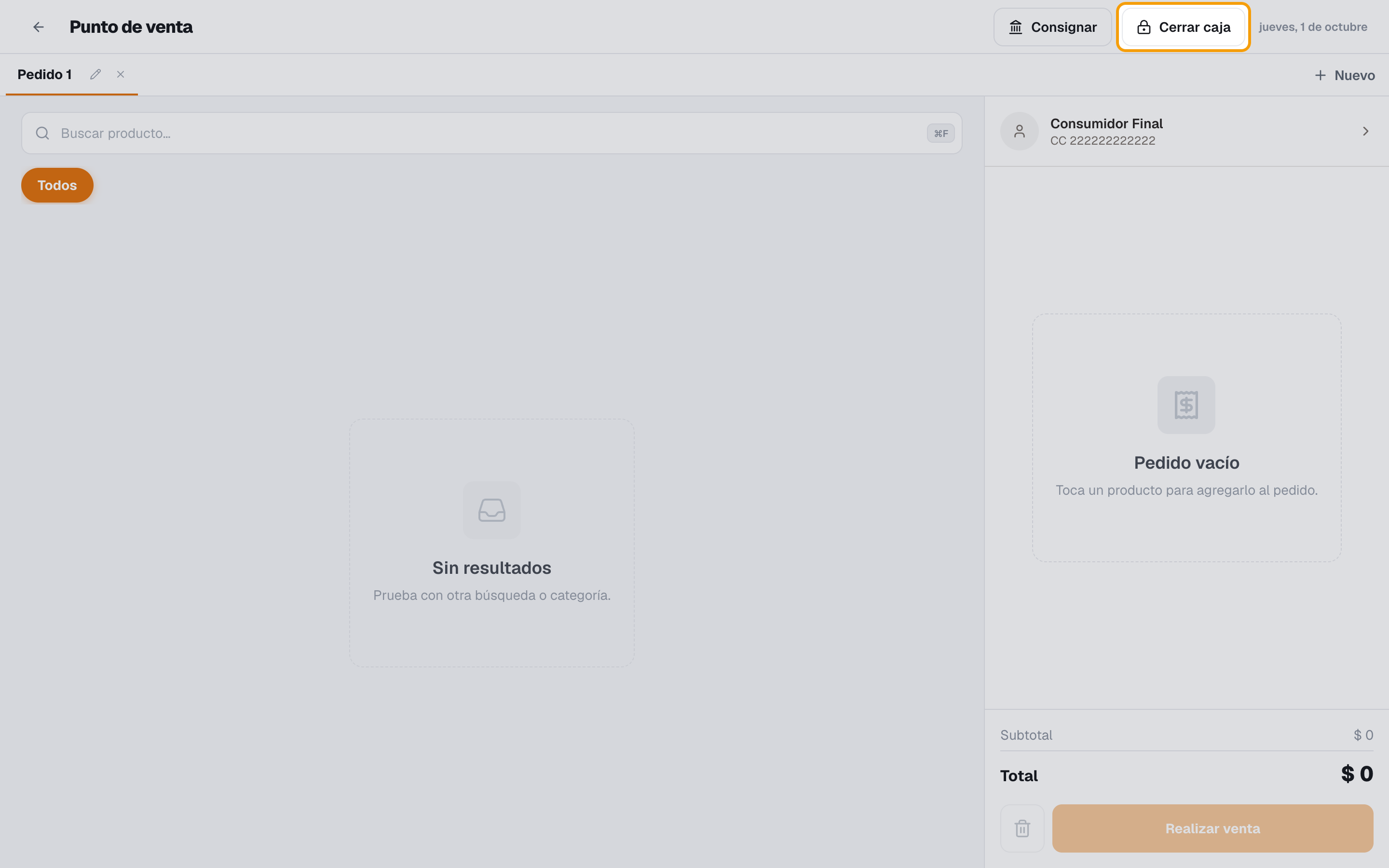Click the 'Subtotal' label
The width and height of the screenshot is (1389, 868).
click(1026, 735)
